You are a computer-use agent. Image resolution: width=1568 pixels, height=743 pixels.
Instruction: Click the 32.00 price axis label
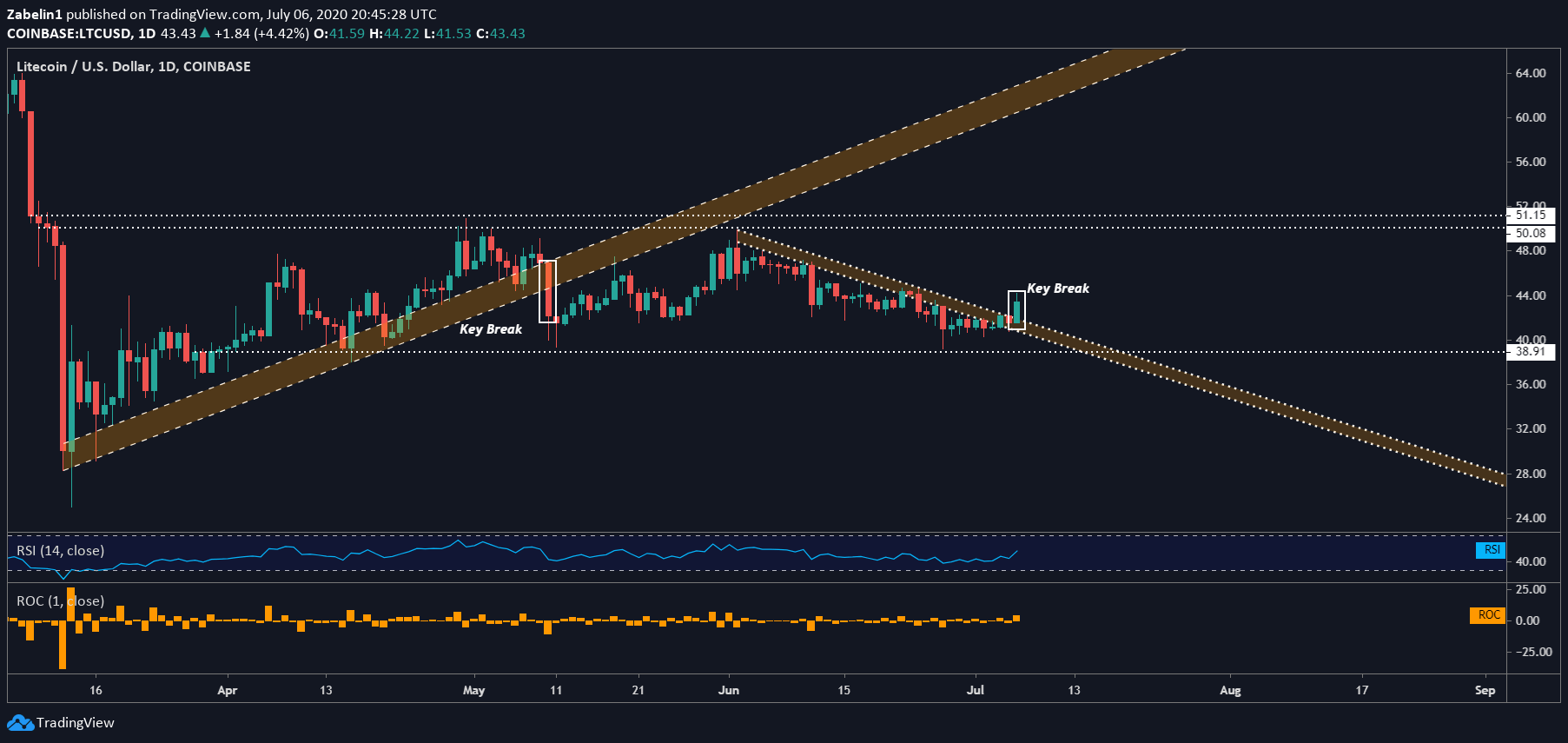1531,428
